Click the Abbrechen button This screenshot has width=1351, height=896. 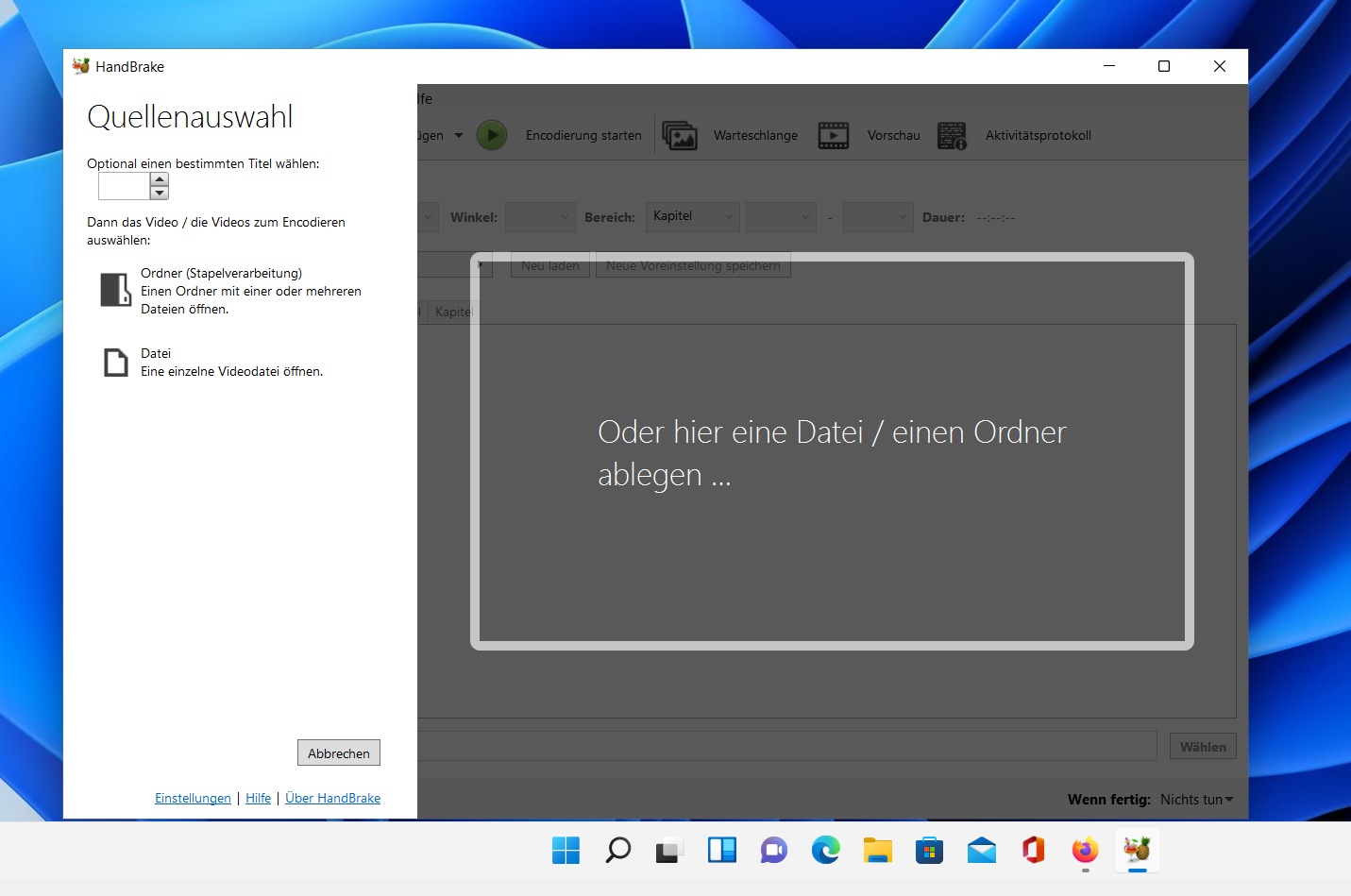(x=339, y=752)
